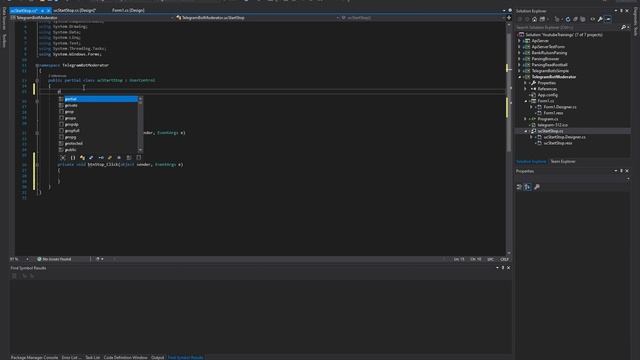This screenshot has width=640, height=360.
Task: Select the ParsingReadFootball project
Action: [x=549, y=65]
